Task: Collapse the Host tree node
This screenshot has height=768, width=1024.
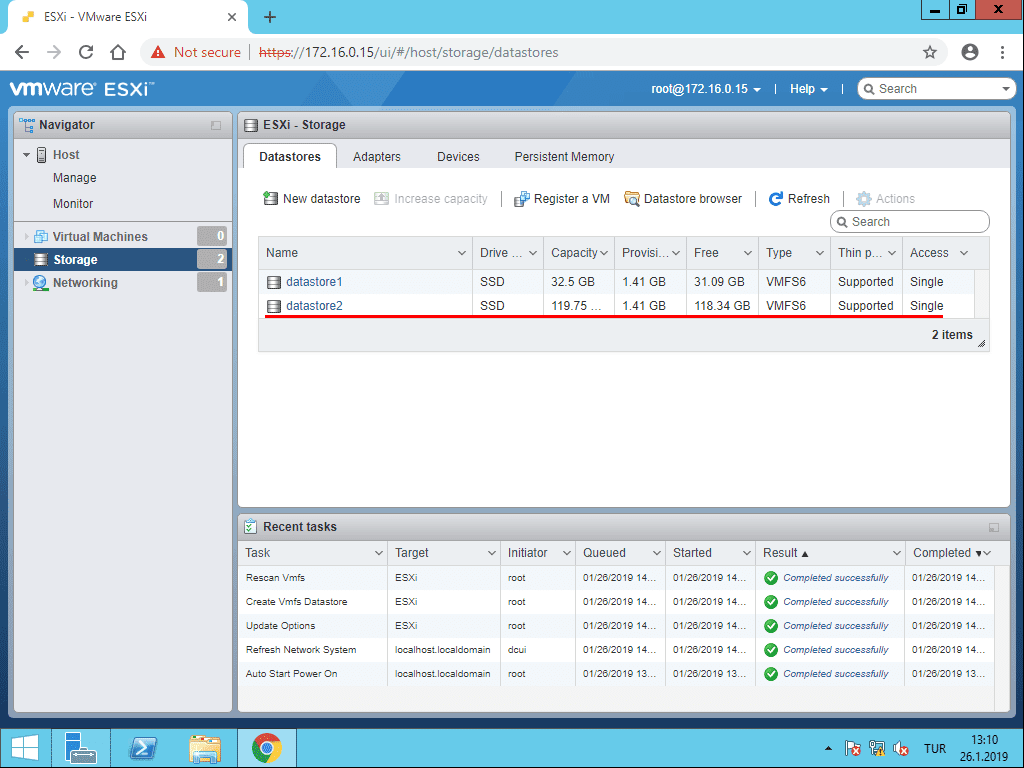Action: tap(26, 155)
